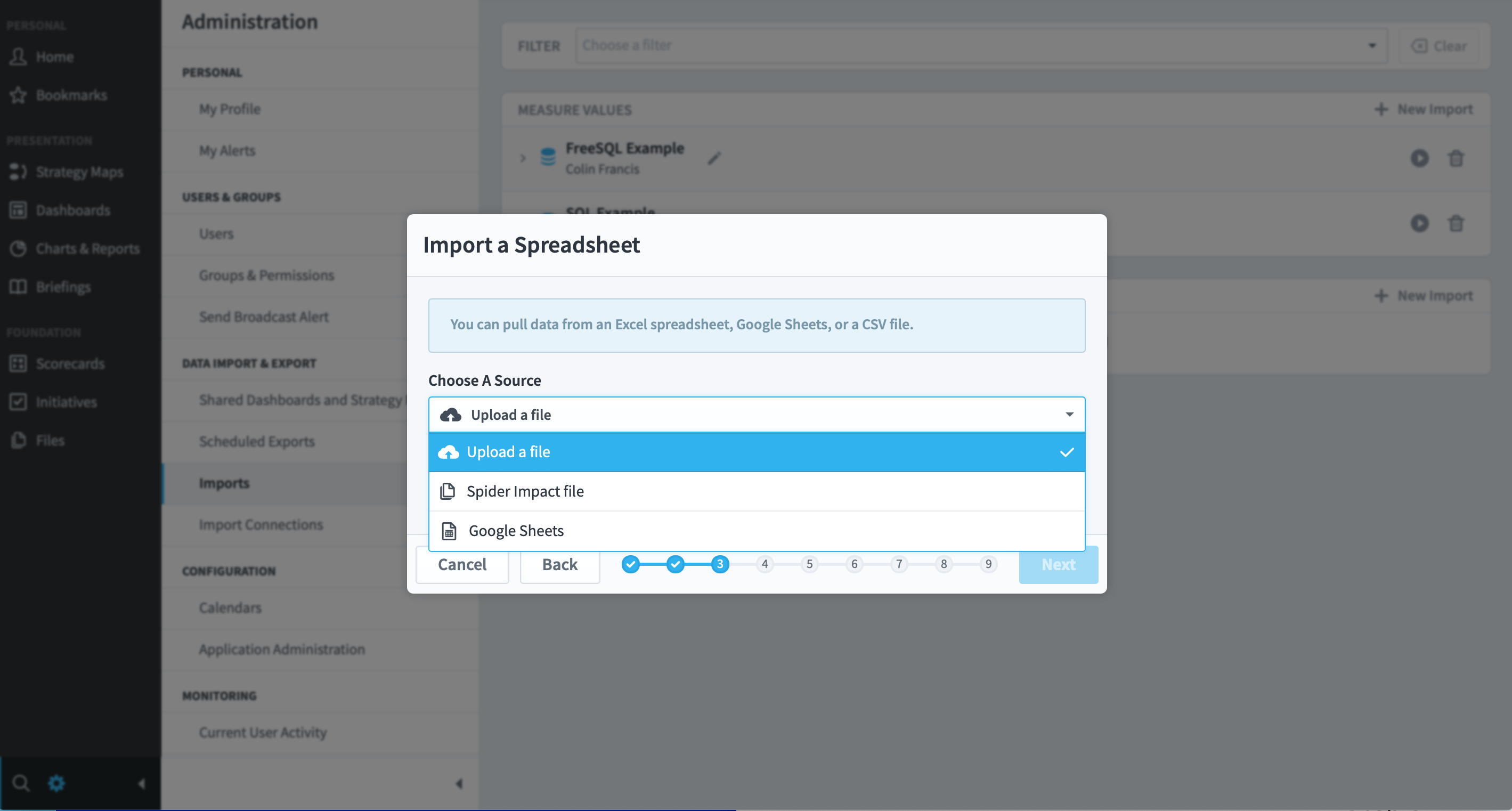1512x811 pixels.
Task: Click the Initiatives checkbox icon
Action: click(x=18, y=402)
